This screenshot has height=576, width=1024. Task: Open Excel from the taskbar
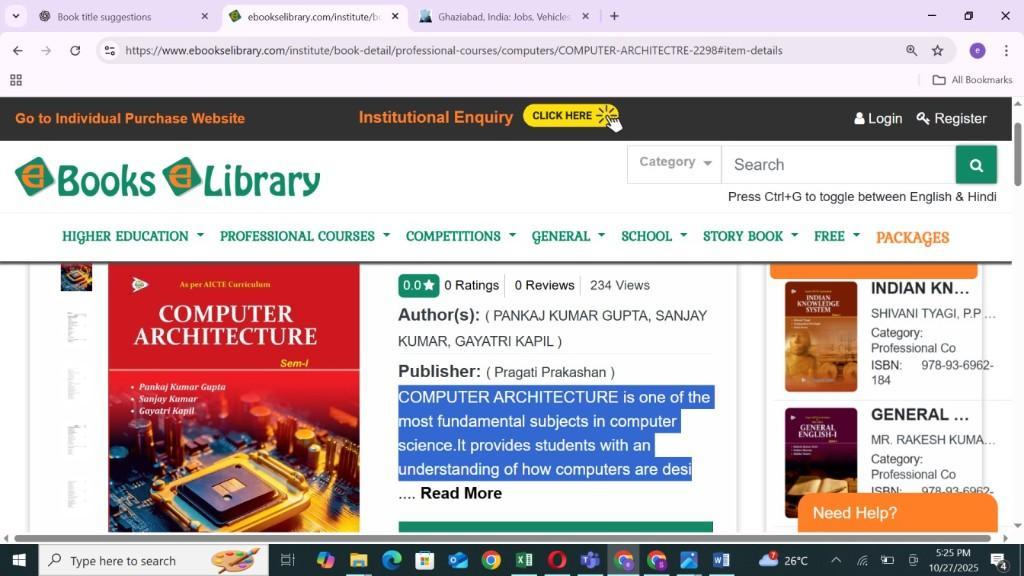pyautogui.click(x=524, y=560)
